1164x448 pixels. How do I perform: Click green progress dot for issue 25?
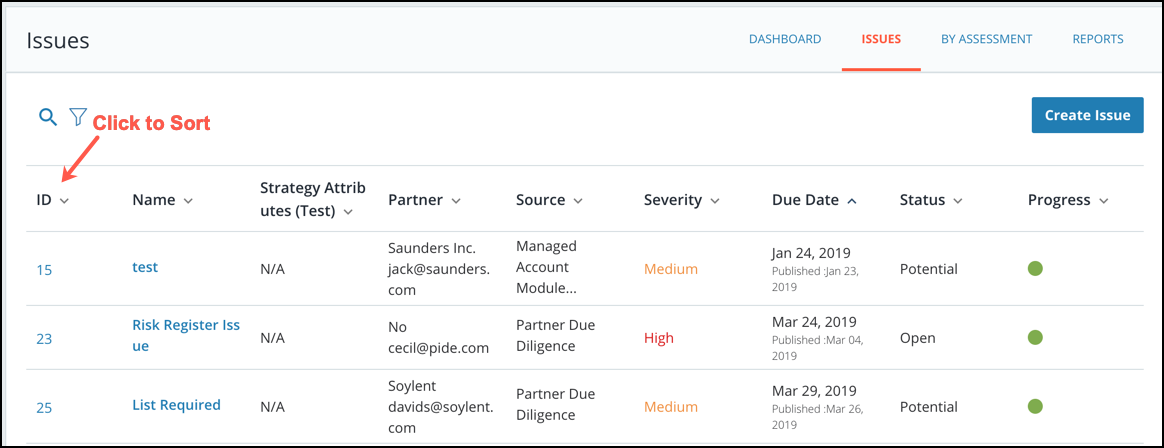pos(1036,406)
